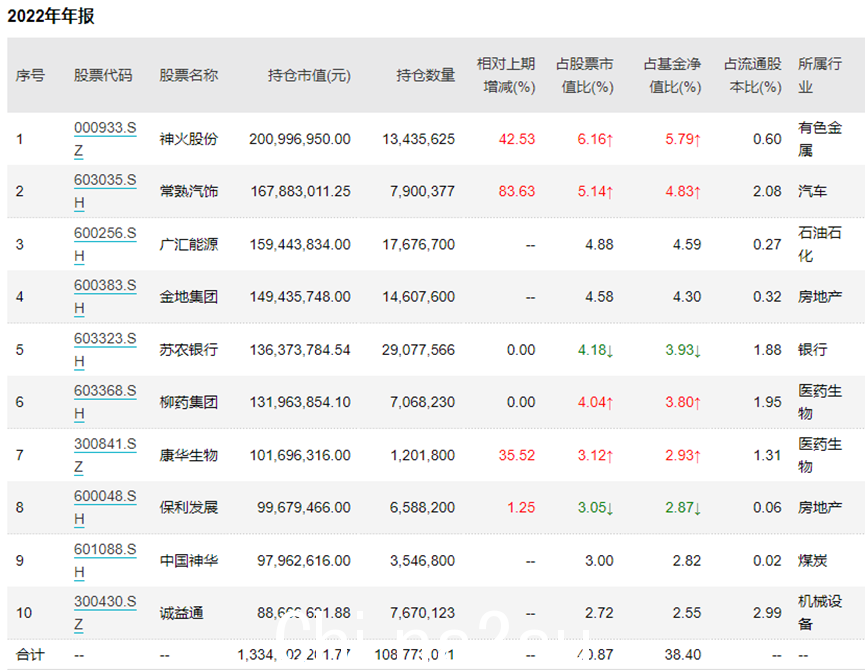The height and width of the screenshot is (670, 865).
Task: Select the industry cell 煤炭
Action: pos(812,560)
